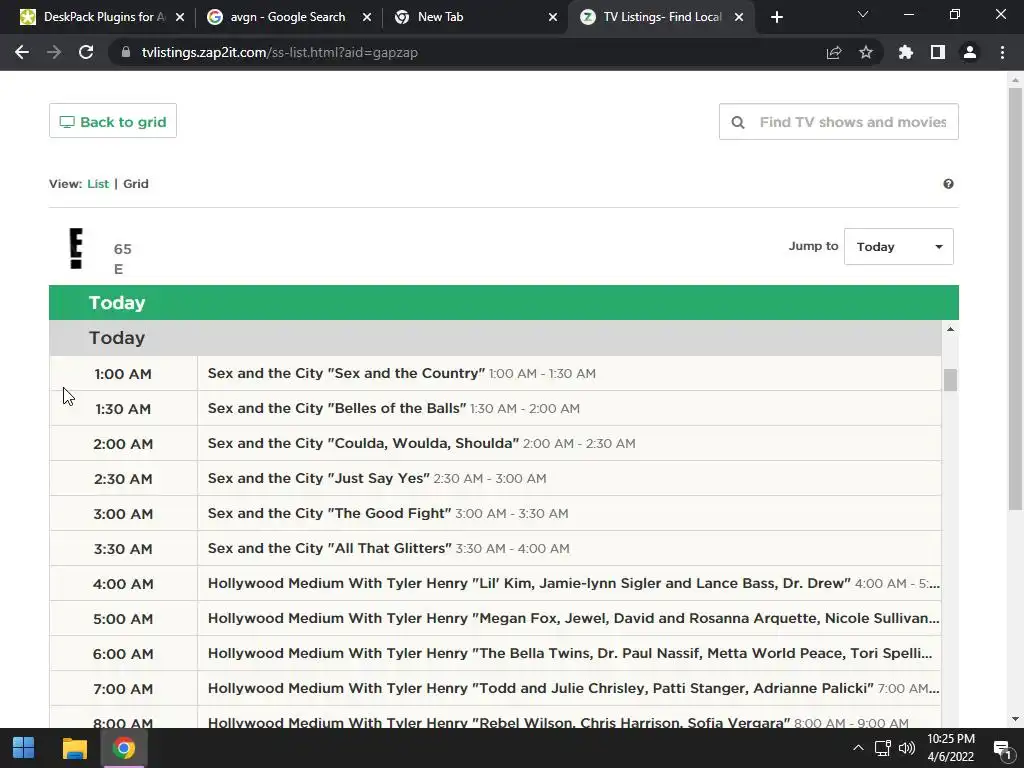Open network status tray icon
This screenshot has height=768, width=1024.
883,748
